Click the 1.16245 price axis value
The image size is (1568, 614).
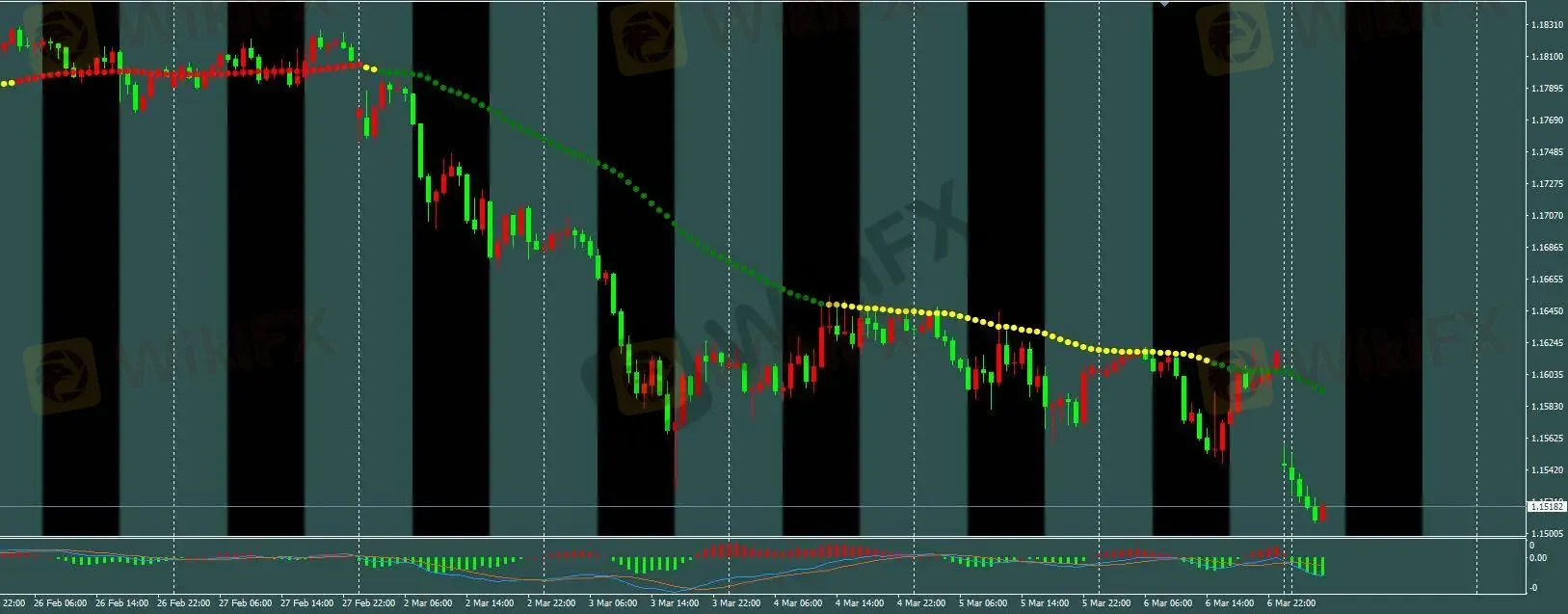1546,343
